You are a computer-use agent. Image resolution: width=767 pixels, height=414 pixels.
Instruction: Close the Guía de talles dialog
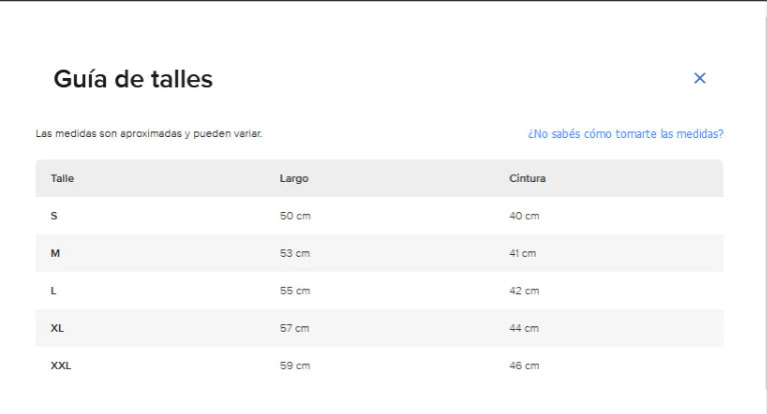(700, 79)
